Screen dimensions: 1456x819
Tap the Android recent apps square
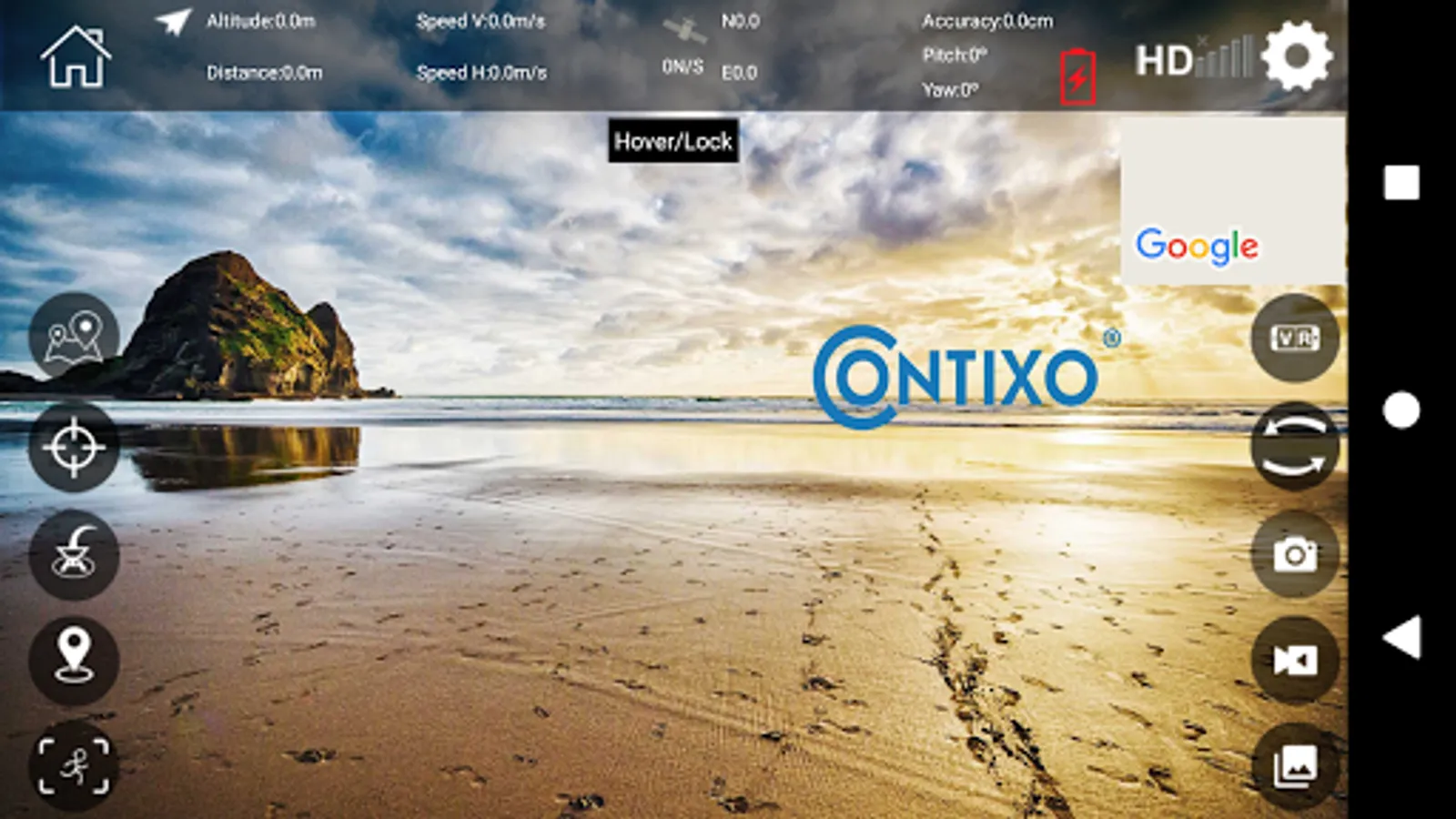(x=1401, y=183)
